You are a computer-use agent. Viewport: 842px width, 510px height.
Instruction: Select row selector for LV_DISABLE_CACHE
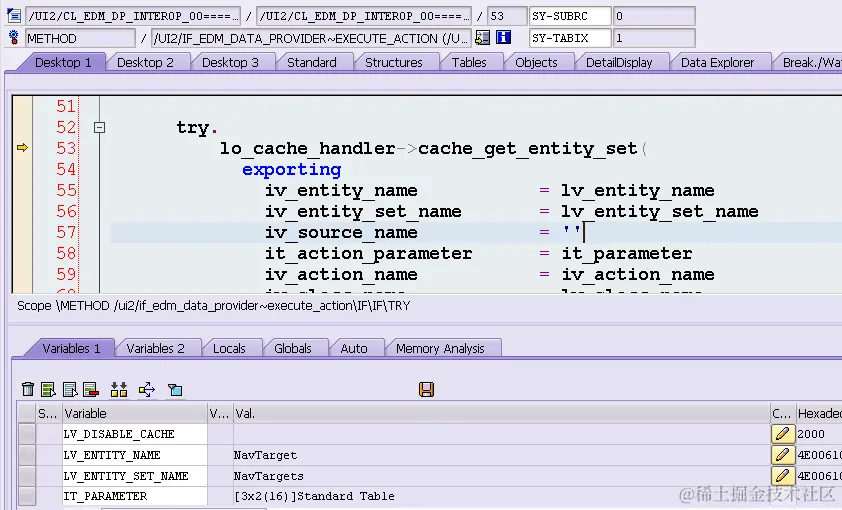tap(26, 434)
